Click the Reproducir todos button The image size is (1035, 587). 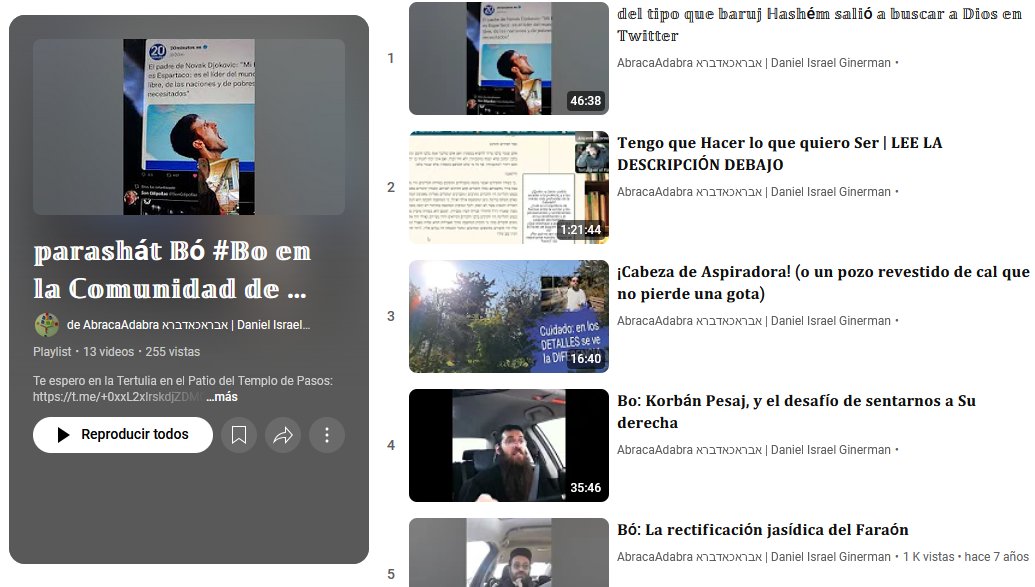[x=123, y=435]
